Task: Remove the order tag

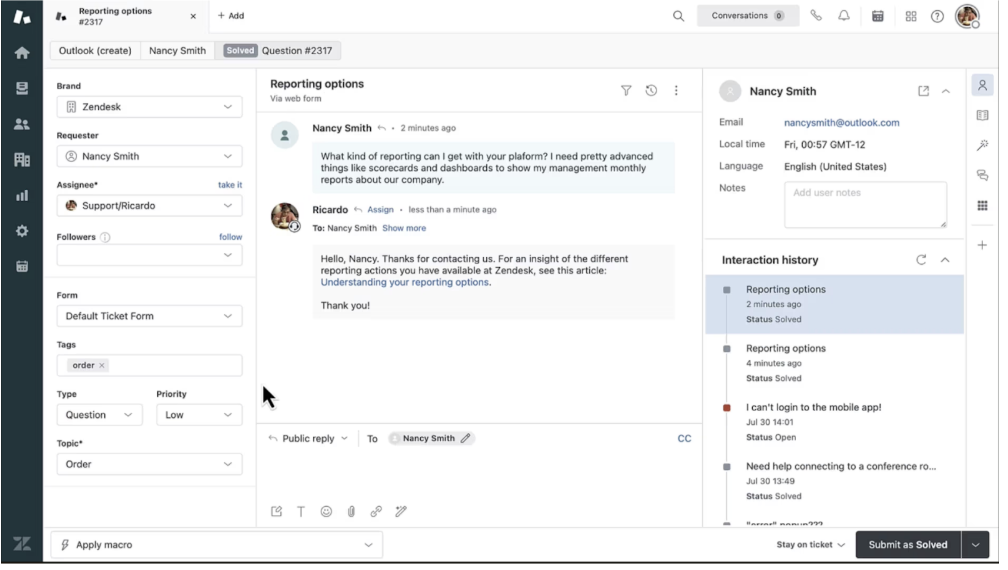Action: (x=102, y=366)
